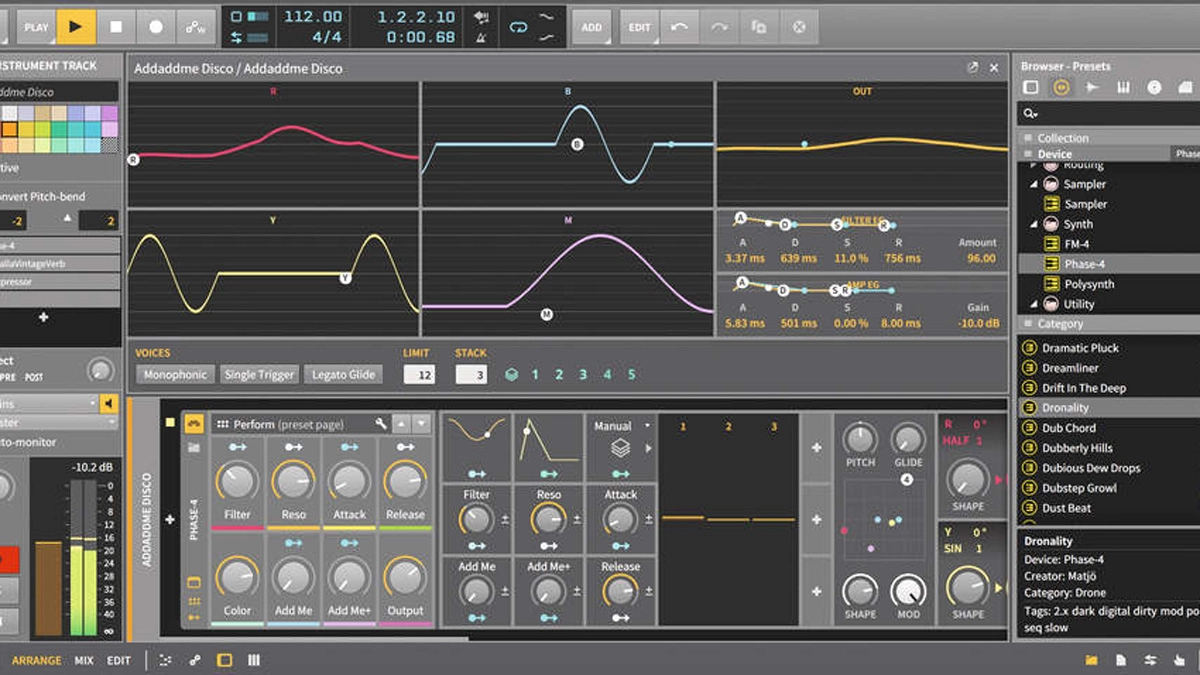The image size is (1200, 675).
Task: Click the Undo arrow icon
Action: [680, 27]
